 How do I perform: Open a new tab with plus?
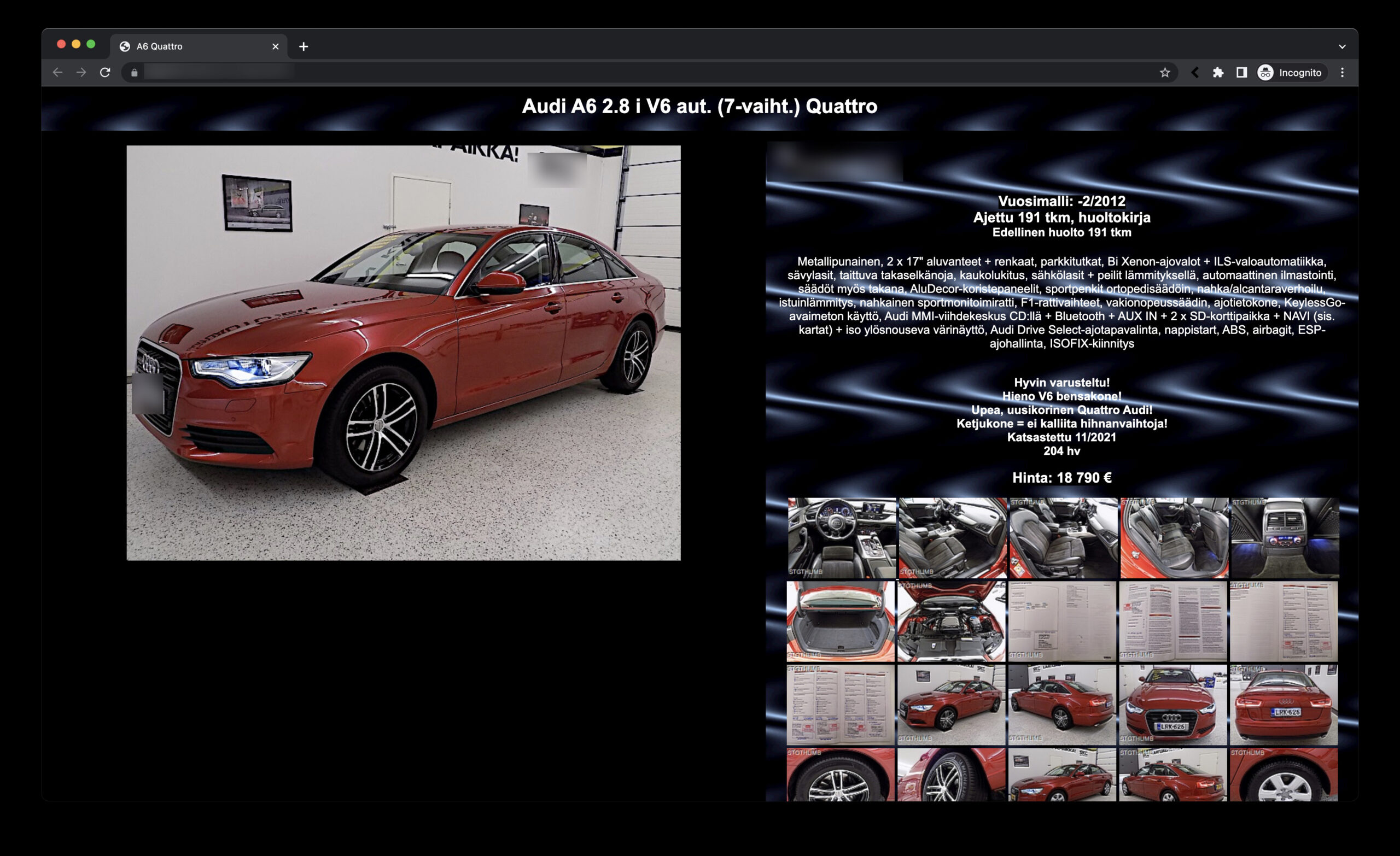tap(304, 46)
